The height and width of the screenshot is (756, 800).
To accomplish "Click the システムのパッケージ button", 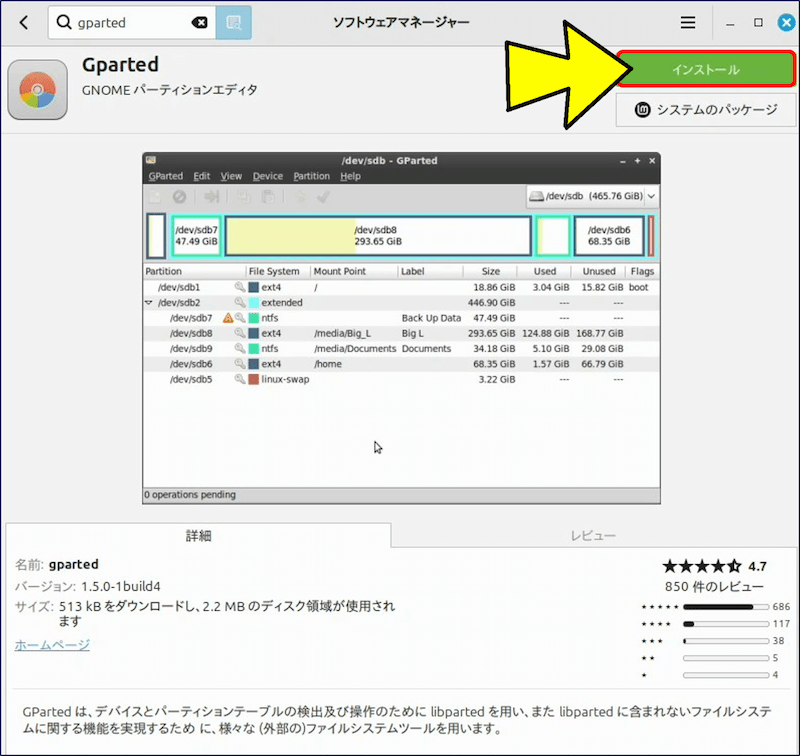I will pyautogui.click(x=707, y=110).
